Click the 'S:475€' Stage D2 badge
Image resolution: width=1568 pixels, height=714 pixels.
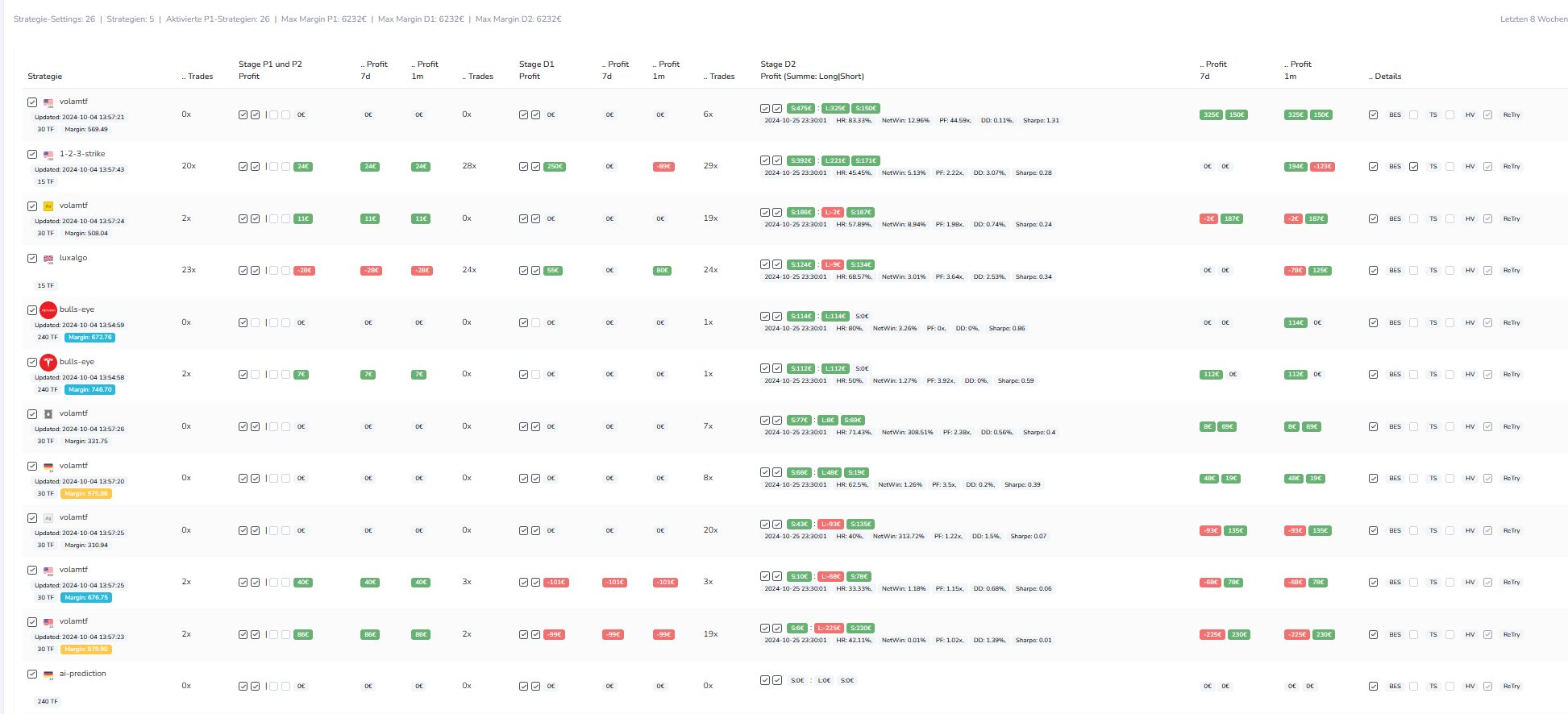801,109
